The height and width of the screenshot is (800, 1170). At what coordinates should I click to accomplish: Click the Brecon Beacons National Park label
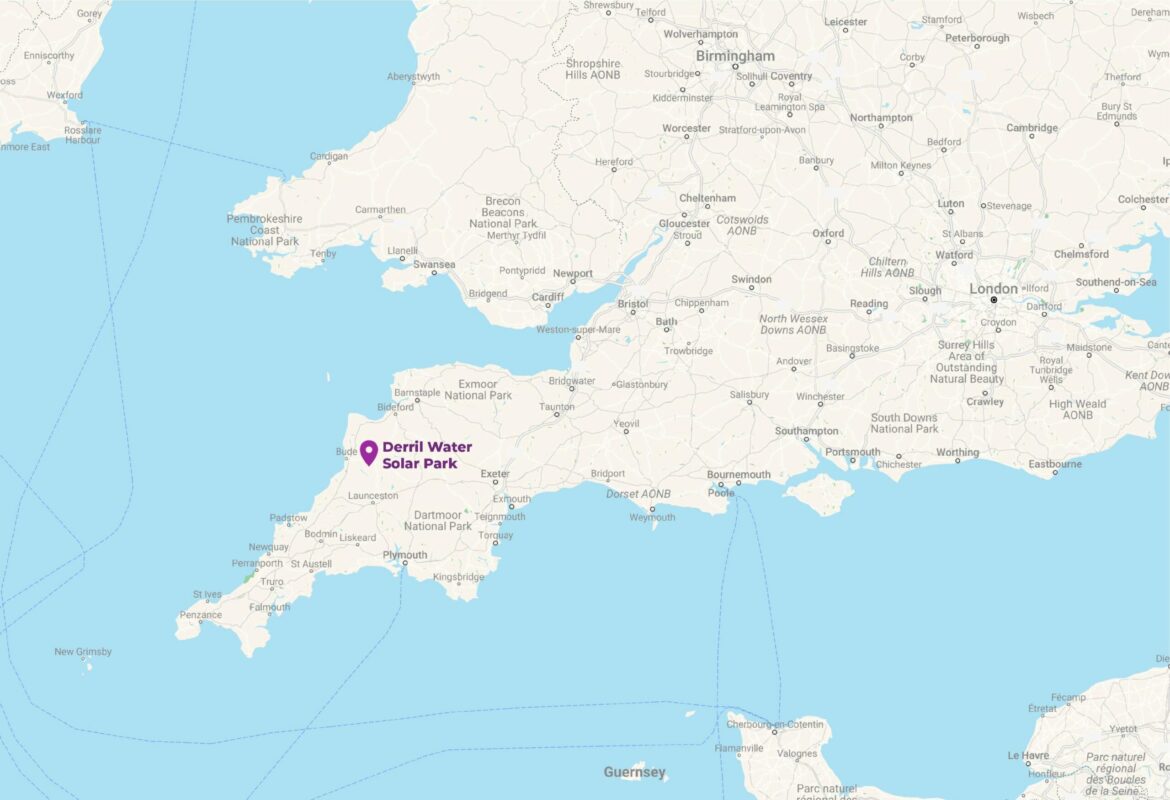pos(503,213)
